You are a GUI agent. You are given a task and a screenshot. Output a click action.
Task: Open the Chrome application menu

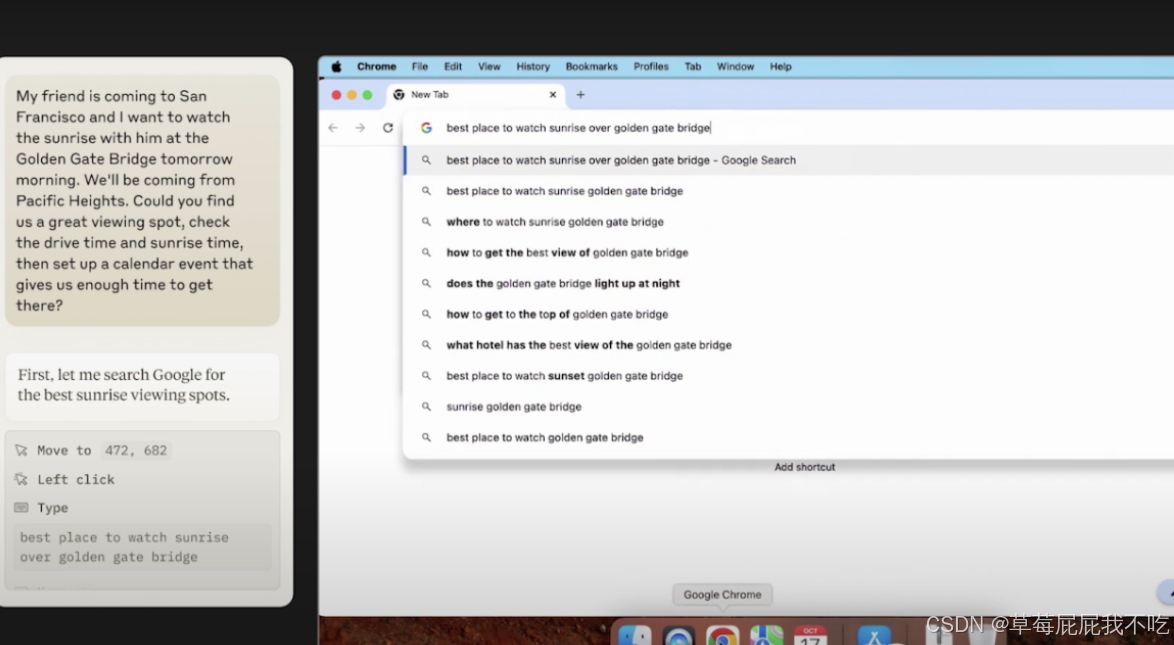[377, 67]
